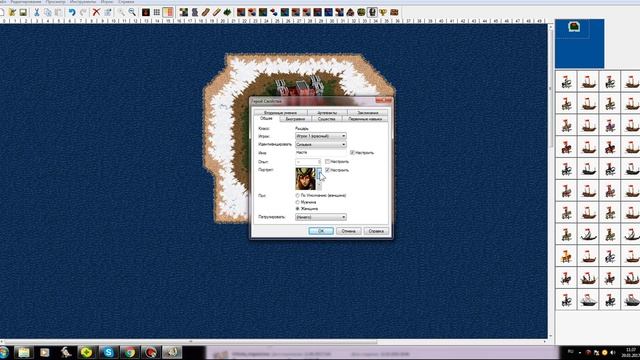The image size is (640, 360).
Task: Redo action with the grey arrow icon
Action: point(83,12)
